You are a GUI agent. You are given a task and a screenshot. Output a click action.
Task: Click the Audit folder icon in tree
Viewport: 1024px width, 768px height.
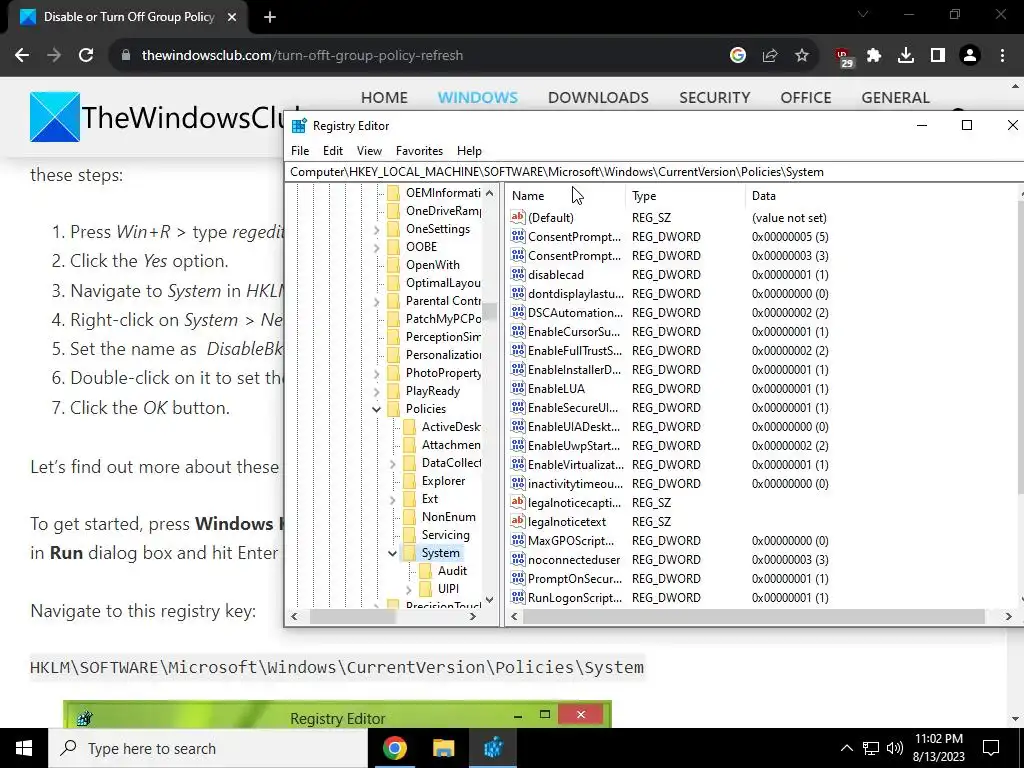coord(426,571)
